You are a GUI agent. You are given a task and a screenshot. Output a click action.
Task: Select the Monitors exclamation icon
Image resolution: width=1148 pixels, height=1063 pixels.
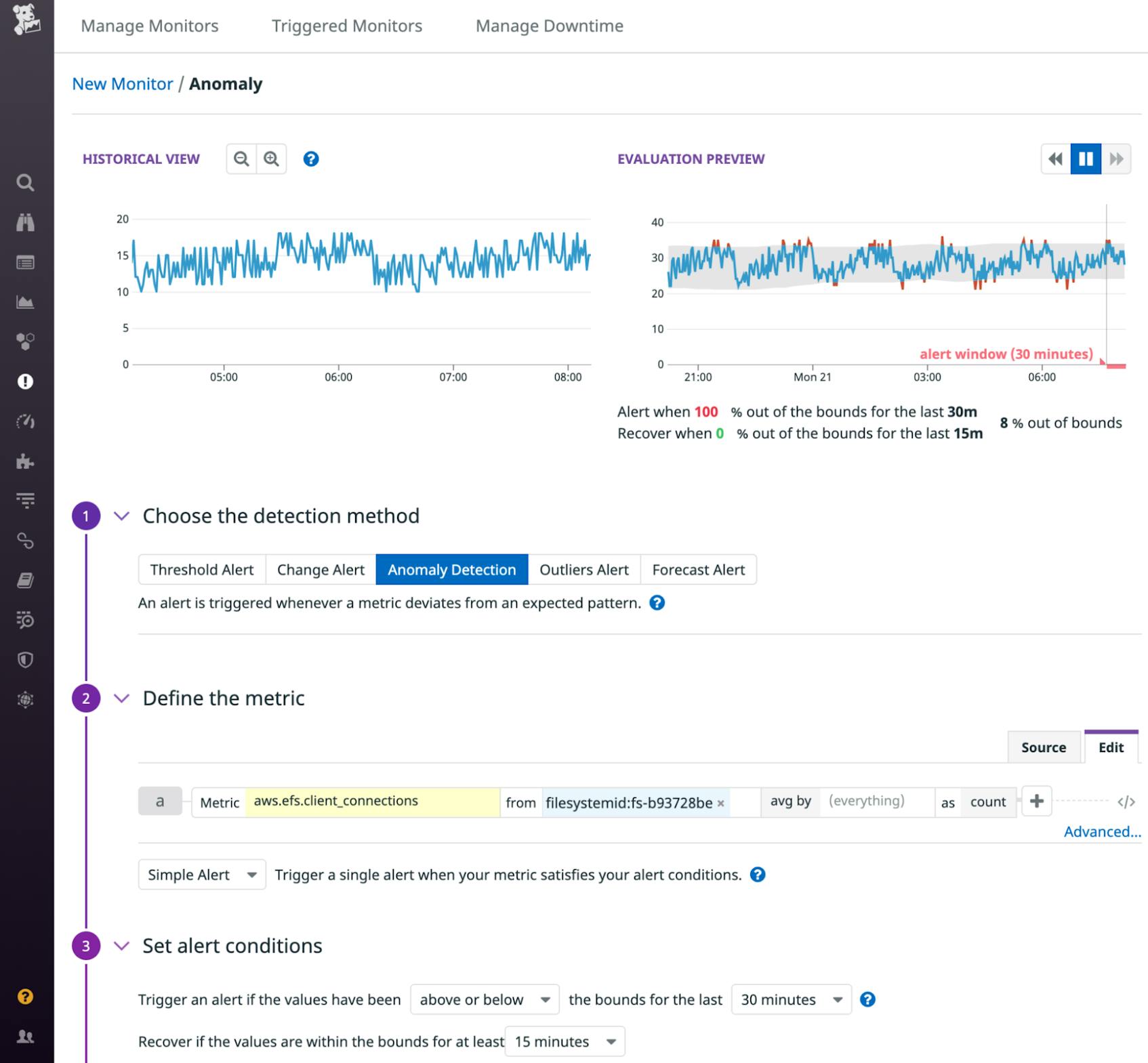[x=26, y=381]
